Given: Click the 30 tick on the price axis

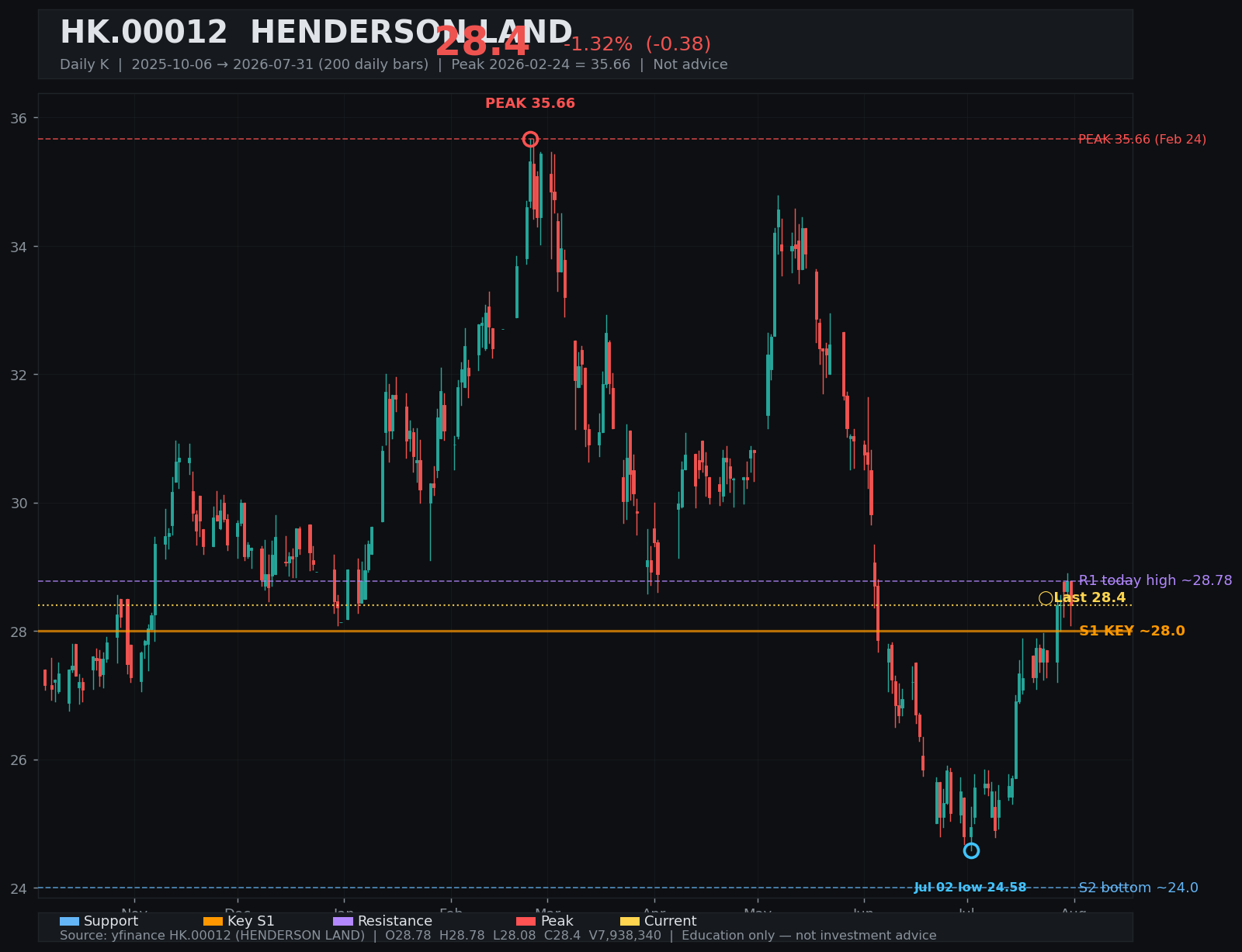Looking at the screenshot, I should pyautogui.click(x=19, y=504).
